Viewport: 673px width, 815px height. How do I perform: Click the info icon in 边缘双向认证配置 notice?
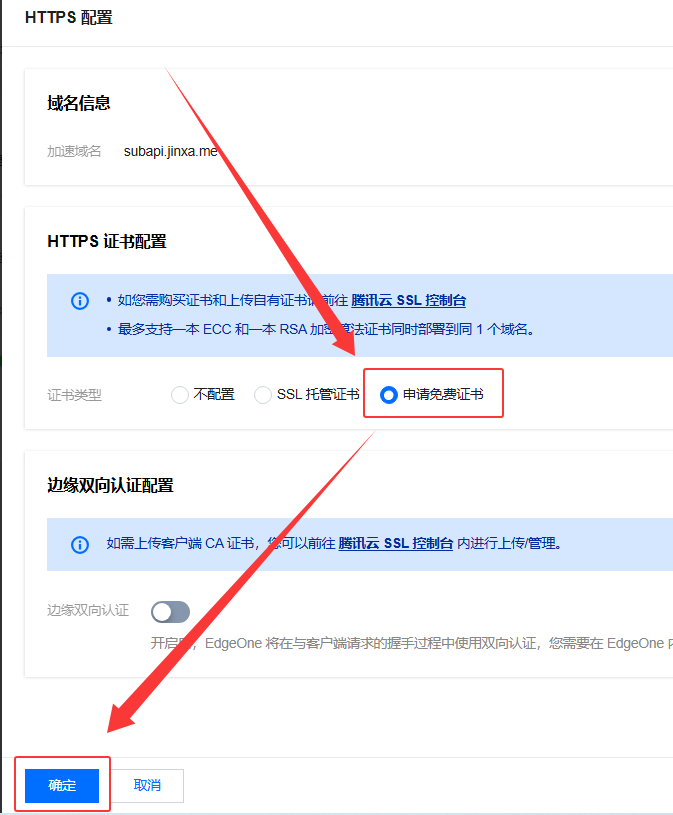click(x=80, y=544)
